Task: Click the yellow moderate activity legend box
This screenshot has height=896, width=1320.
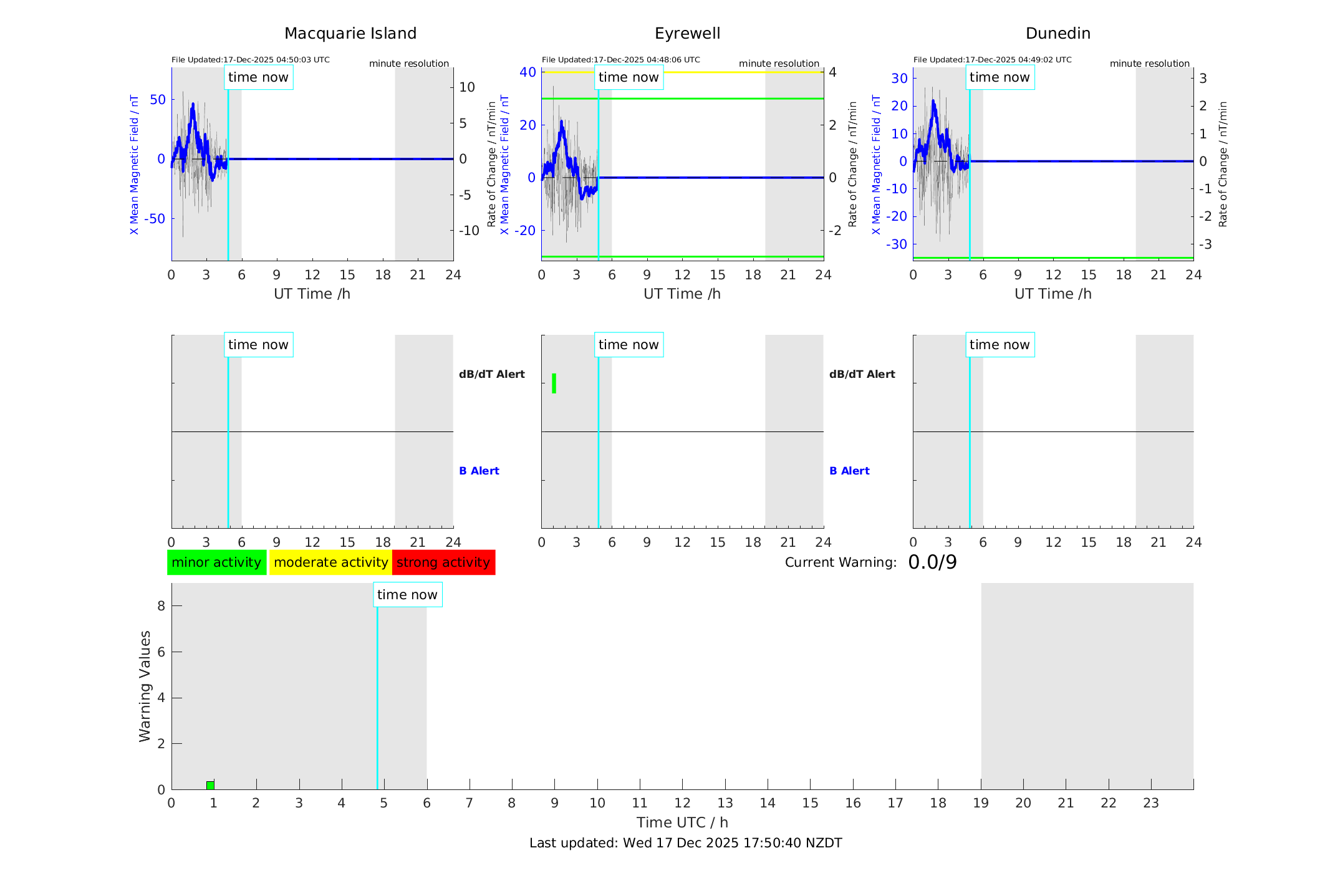Action: (x=330, y=562)
